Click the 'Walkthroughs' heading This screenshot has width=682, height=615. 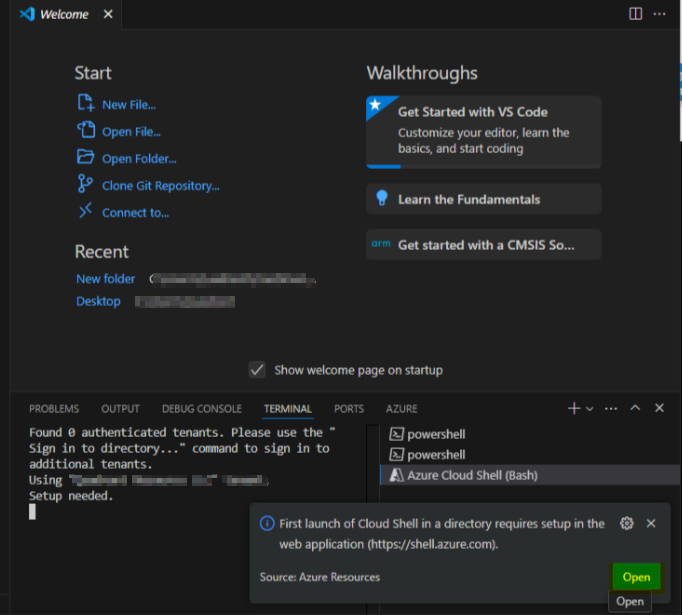tap(422, 73)
